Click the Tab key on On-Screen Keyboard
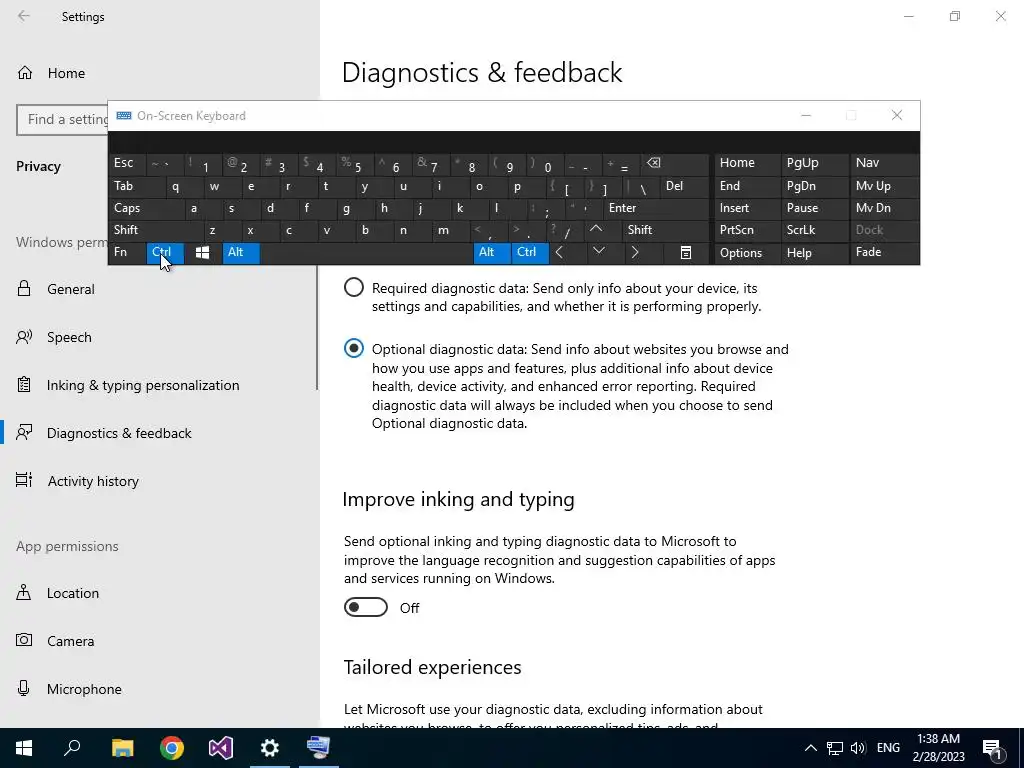The height and width of the screenshot is (768, 1024). (x=136, y=186)
